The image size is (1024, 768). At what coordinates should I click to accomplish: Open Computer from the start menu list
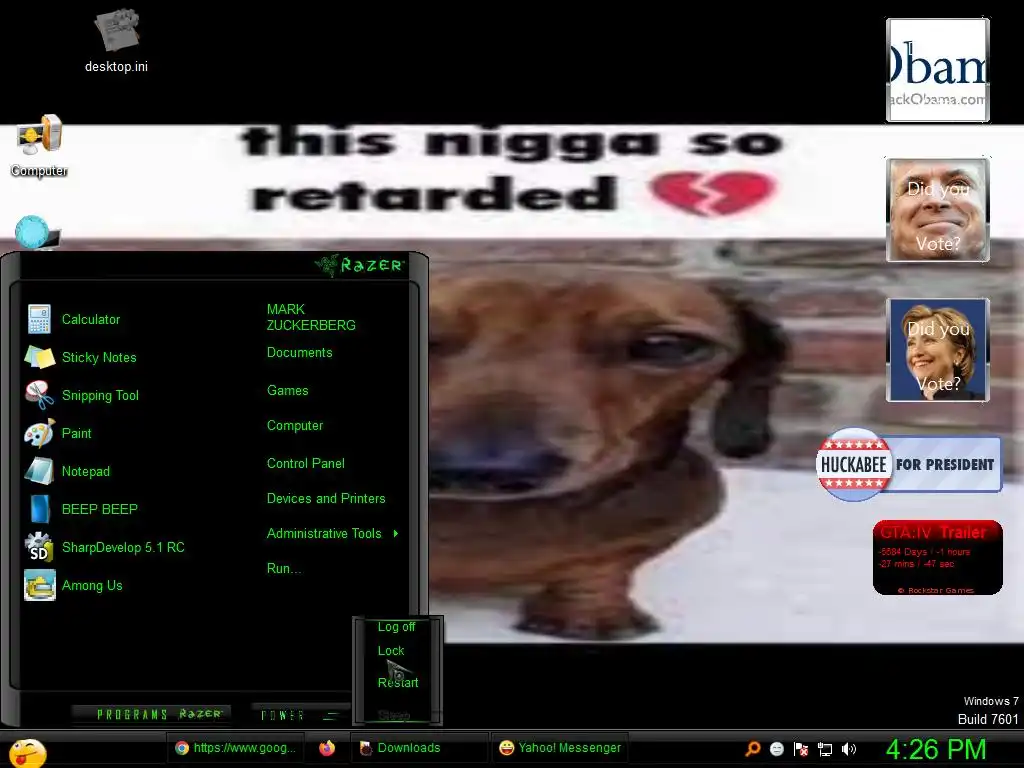(295, 426)
